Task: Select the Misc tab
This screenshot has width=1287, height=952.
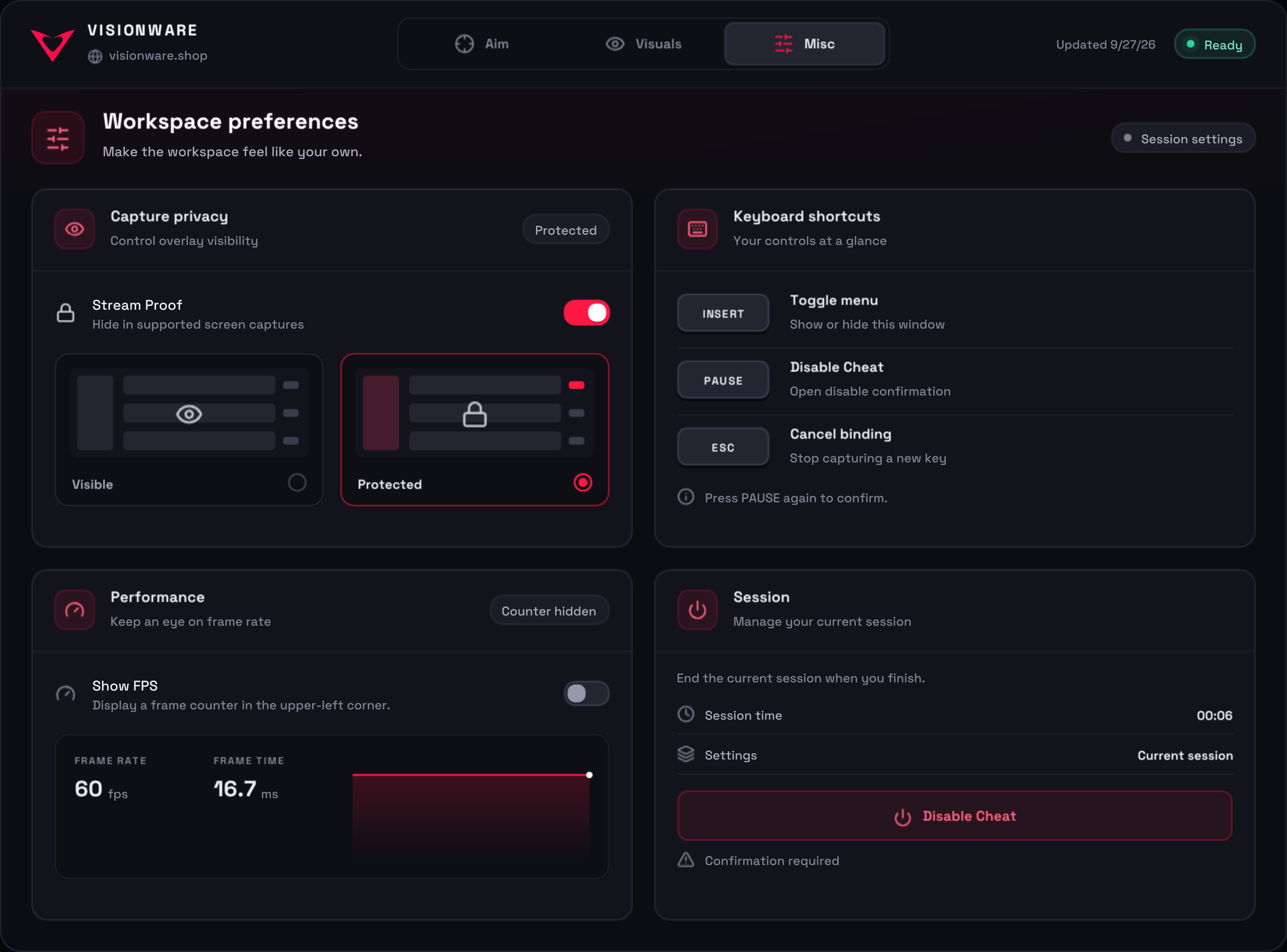Action: (x=805, y=44)
